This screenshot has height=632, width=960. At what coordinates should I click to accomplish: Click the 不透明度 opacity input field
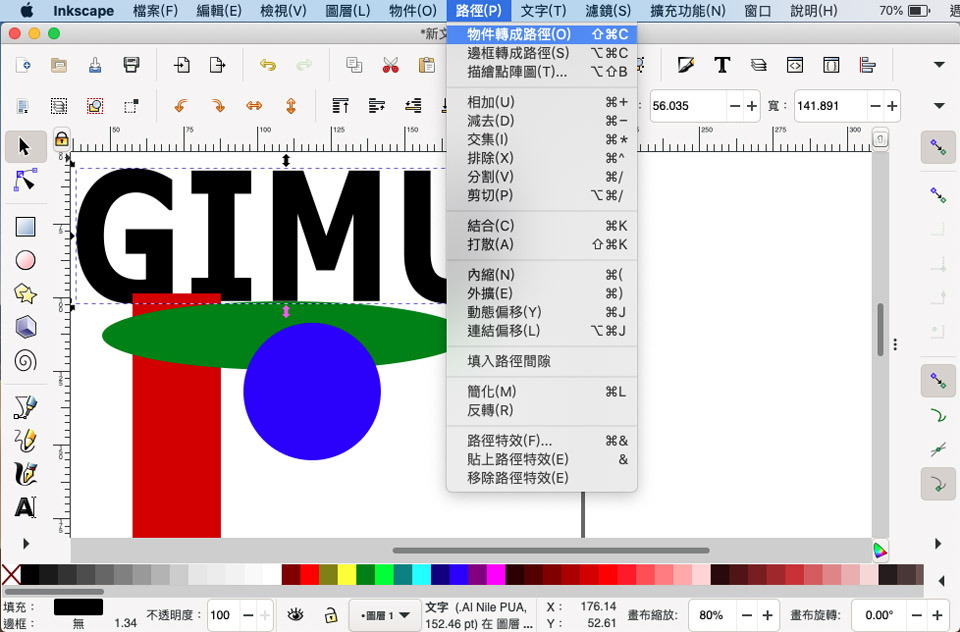[x=223, y=615]
